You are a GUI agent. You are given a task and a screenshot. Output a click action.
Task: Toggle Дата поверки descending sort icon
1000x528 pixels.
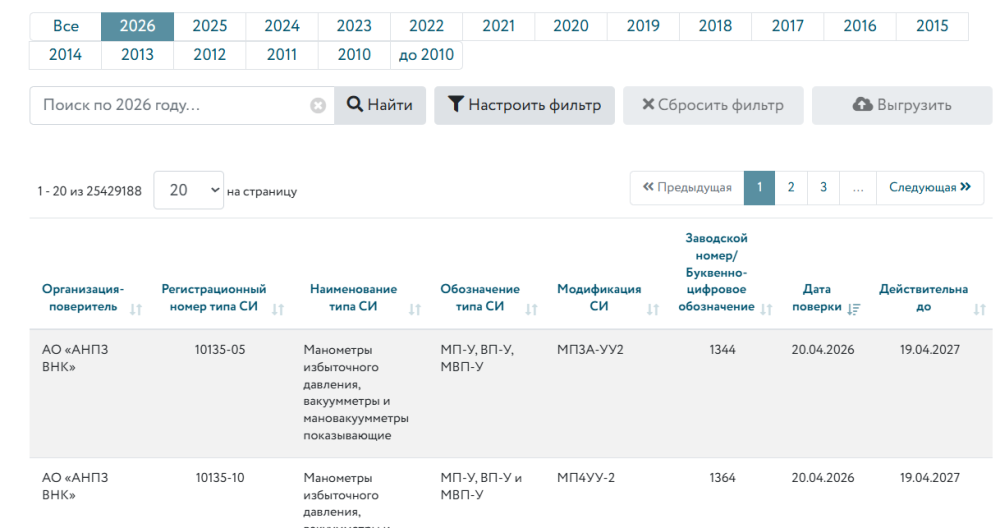pyautogui.click(x=853, y=311)
